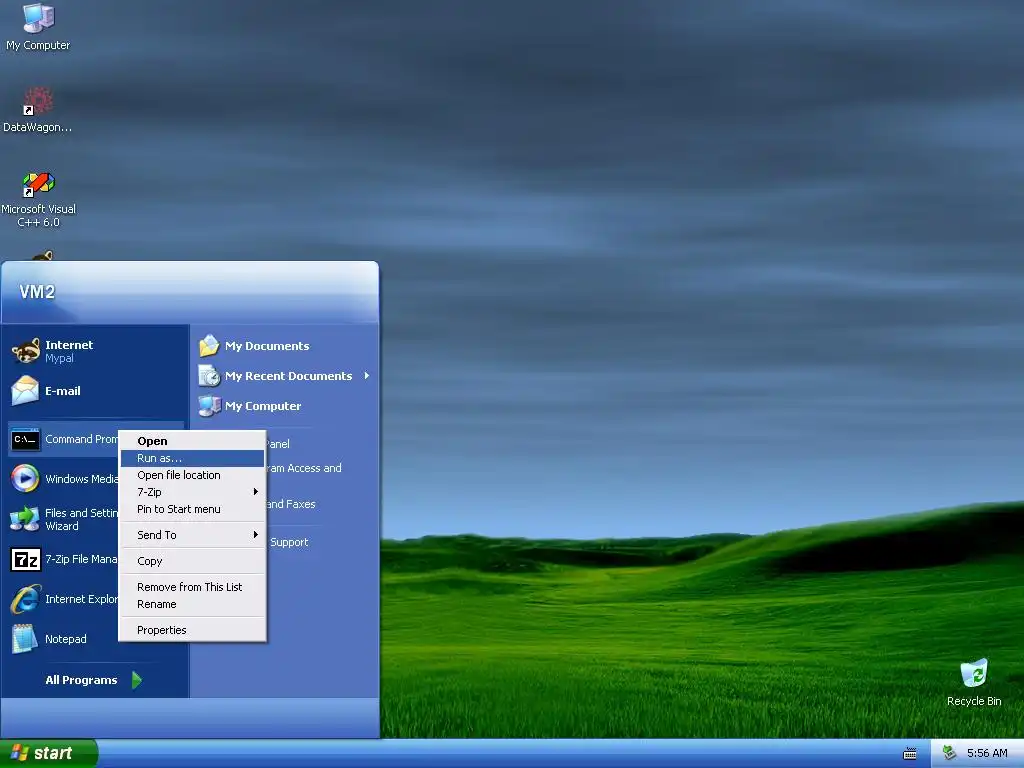Click the 5:56 AM taskbar clock

(x=987, y=753)
